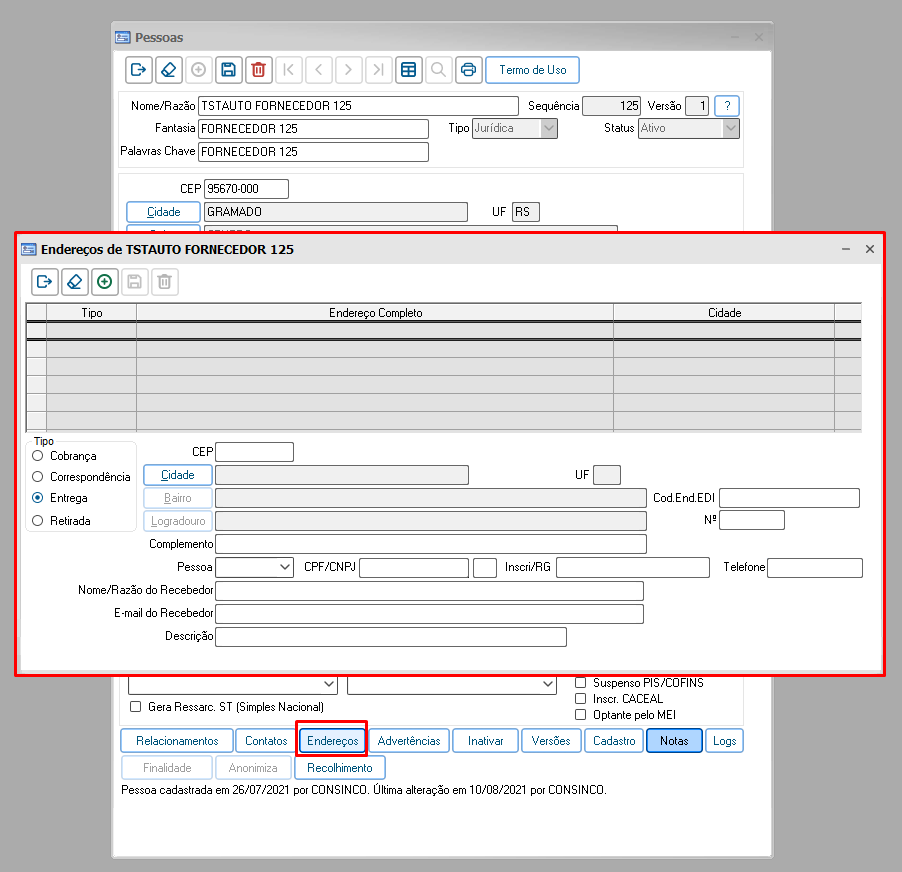Open Versões
902x872 pixels.
tap(551, 741)
